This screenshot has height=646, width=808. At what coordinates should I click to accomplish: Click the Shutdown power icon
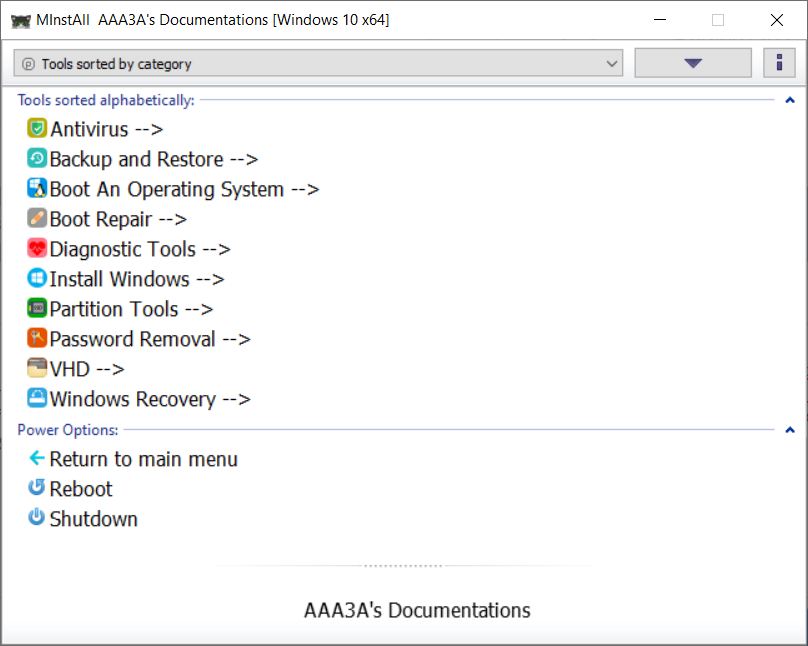coord(37,517)
